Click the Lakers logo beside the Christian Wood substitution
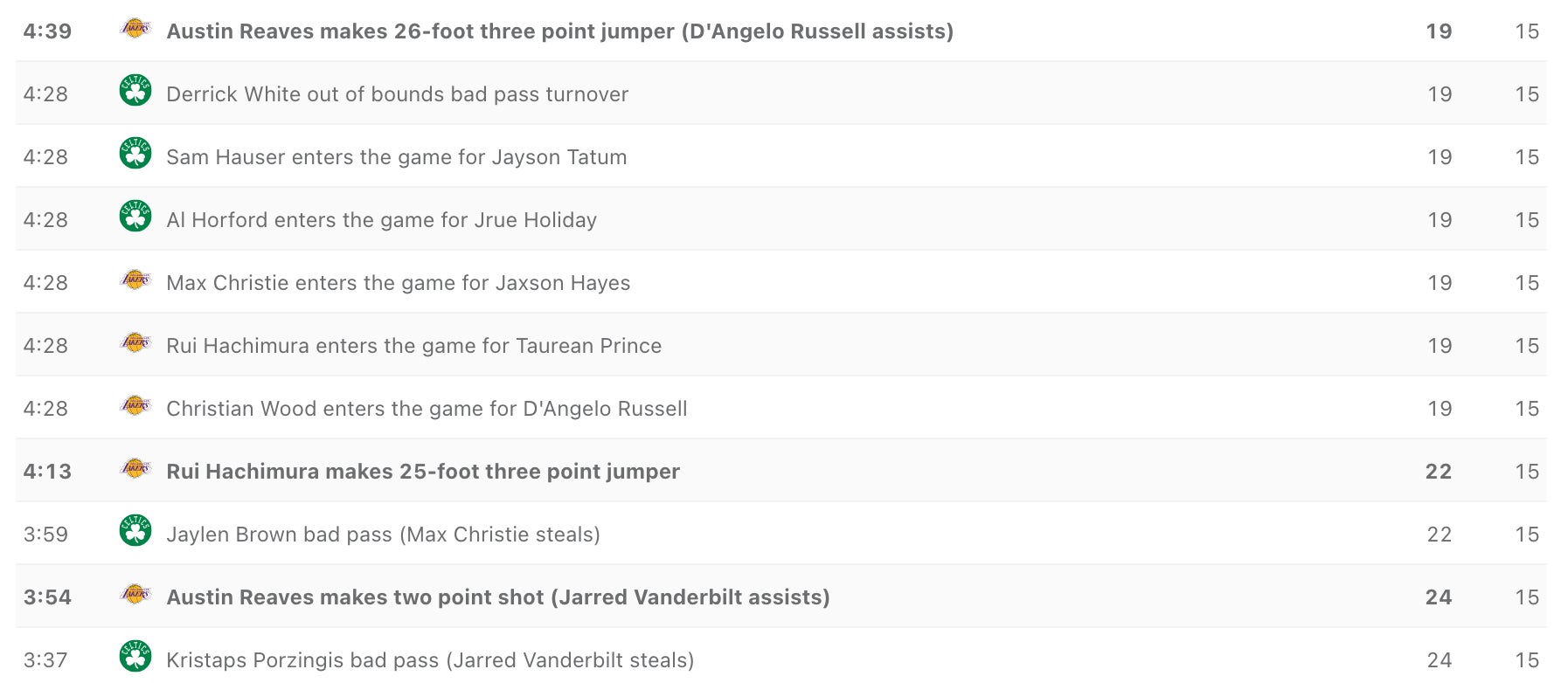Screen dimensions: 1568x683 click(x=135, y=406)
